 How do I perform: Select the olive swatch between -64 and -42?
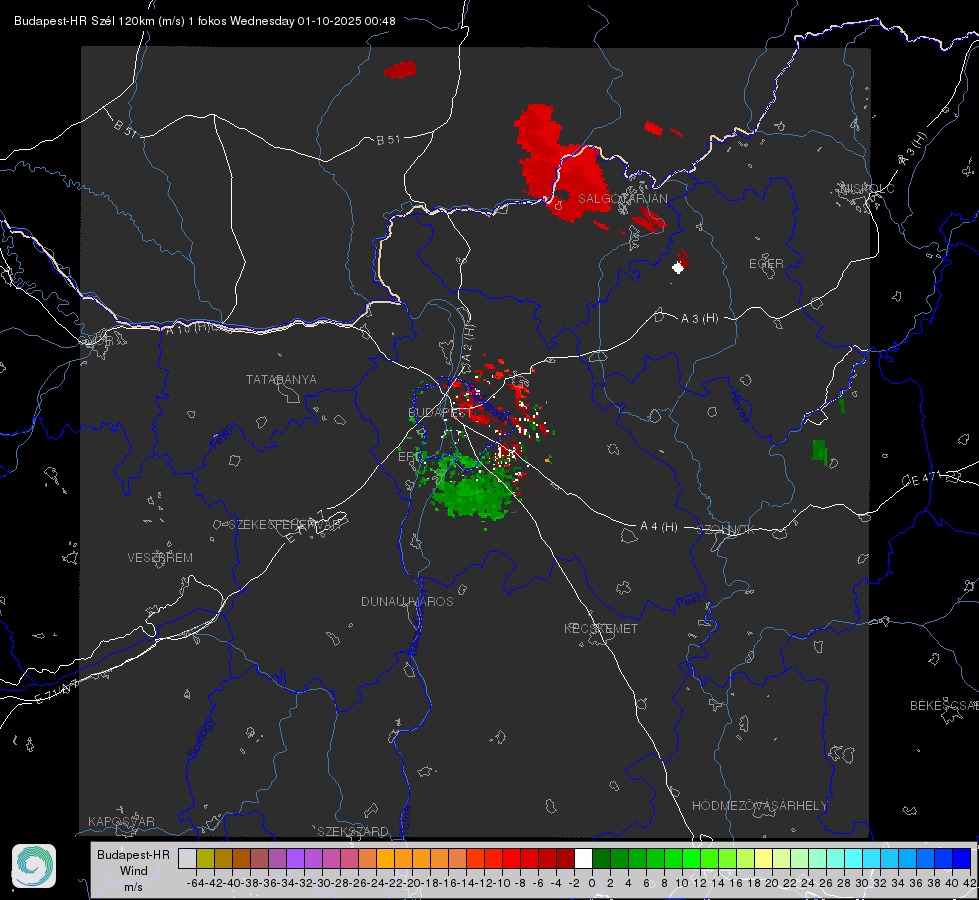tap(205, 859)
